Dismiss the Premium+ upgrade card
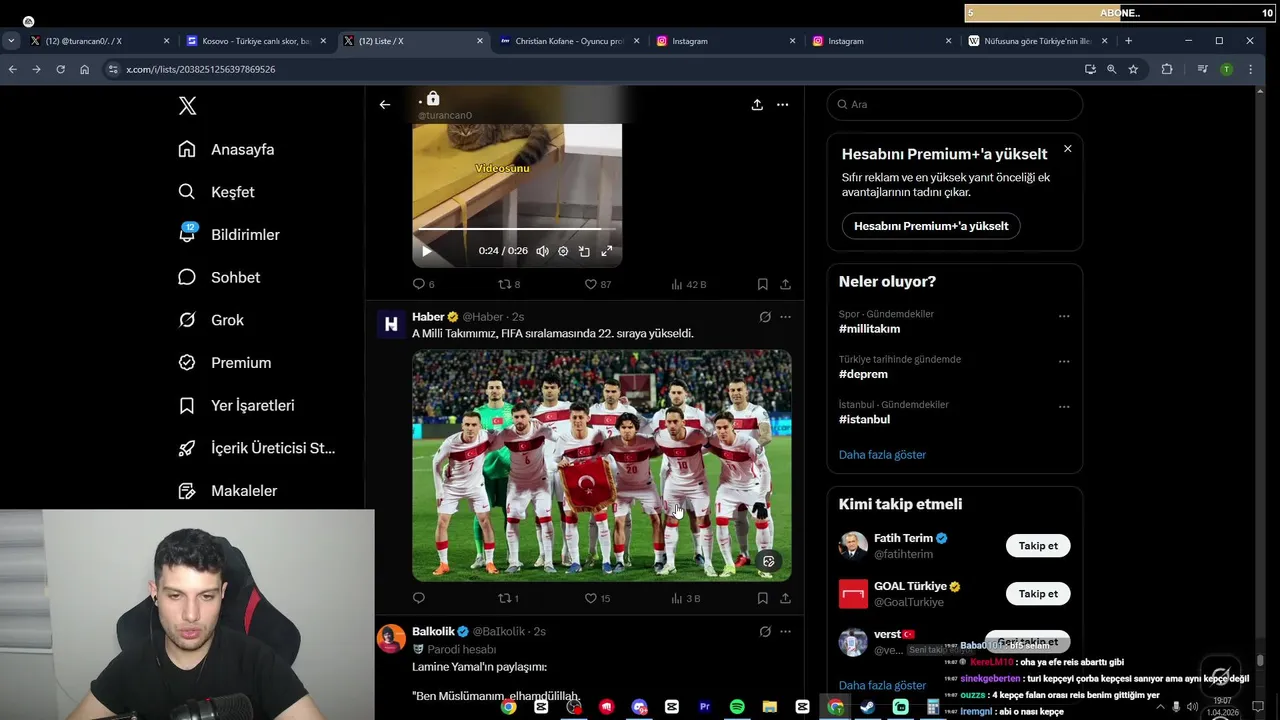 (1067, 148)
